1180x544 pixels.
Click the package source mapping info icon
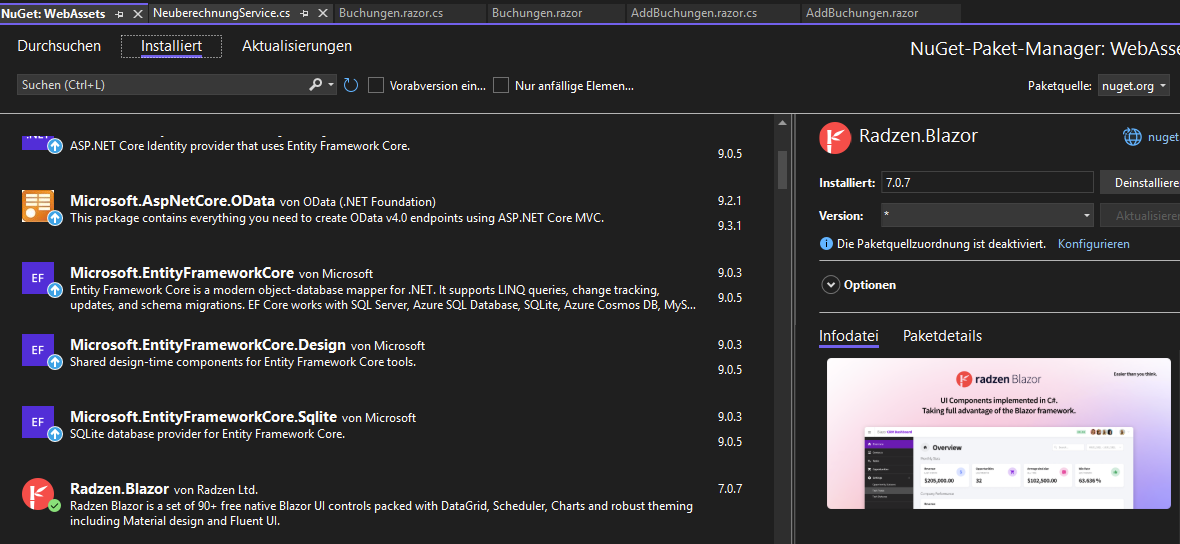(826, 244)
